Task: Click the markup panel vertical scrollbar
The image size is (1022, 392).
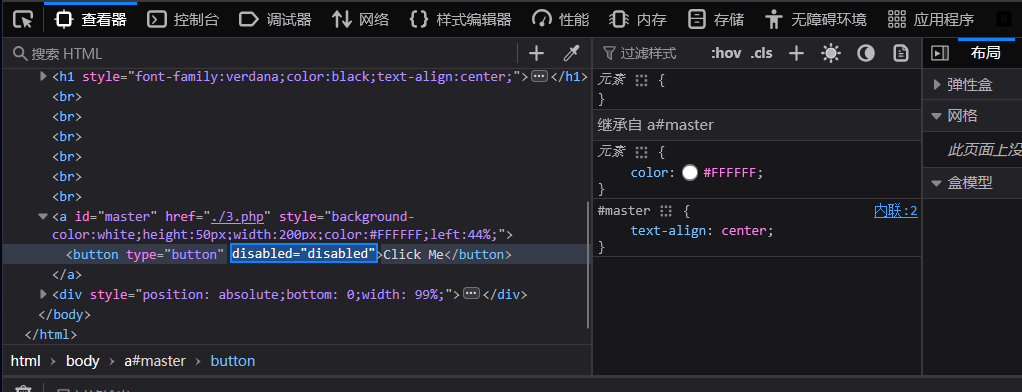Action: [x=588, y=265]
